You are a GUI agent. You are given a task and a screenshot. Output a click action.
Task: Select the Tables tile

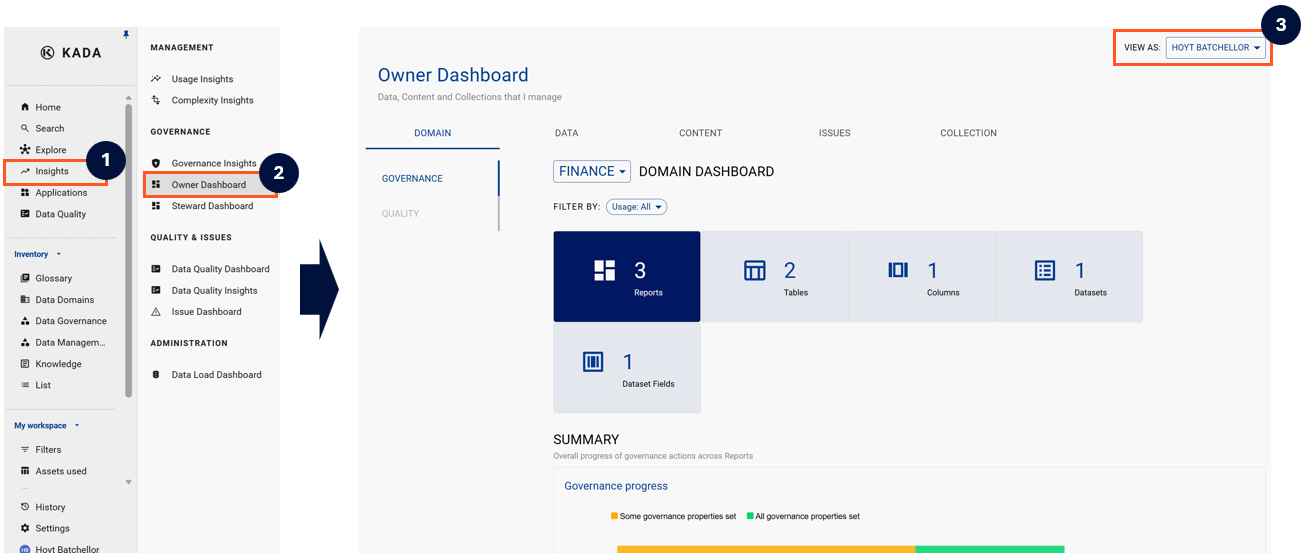pos(774,277)
